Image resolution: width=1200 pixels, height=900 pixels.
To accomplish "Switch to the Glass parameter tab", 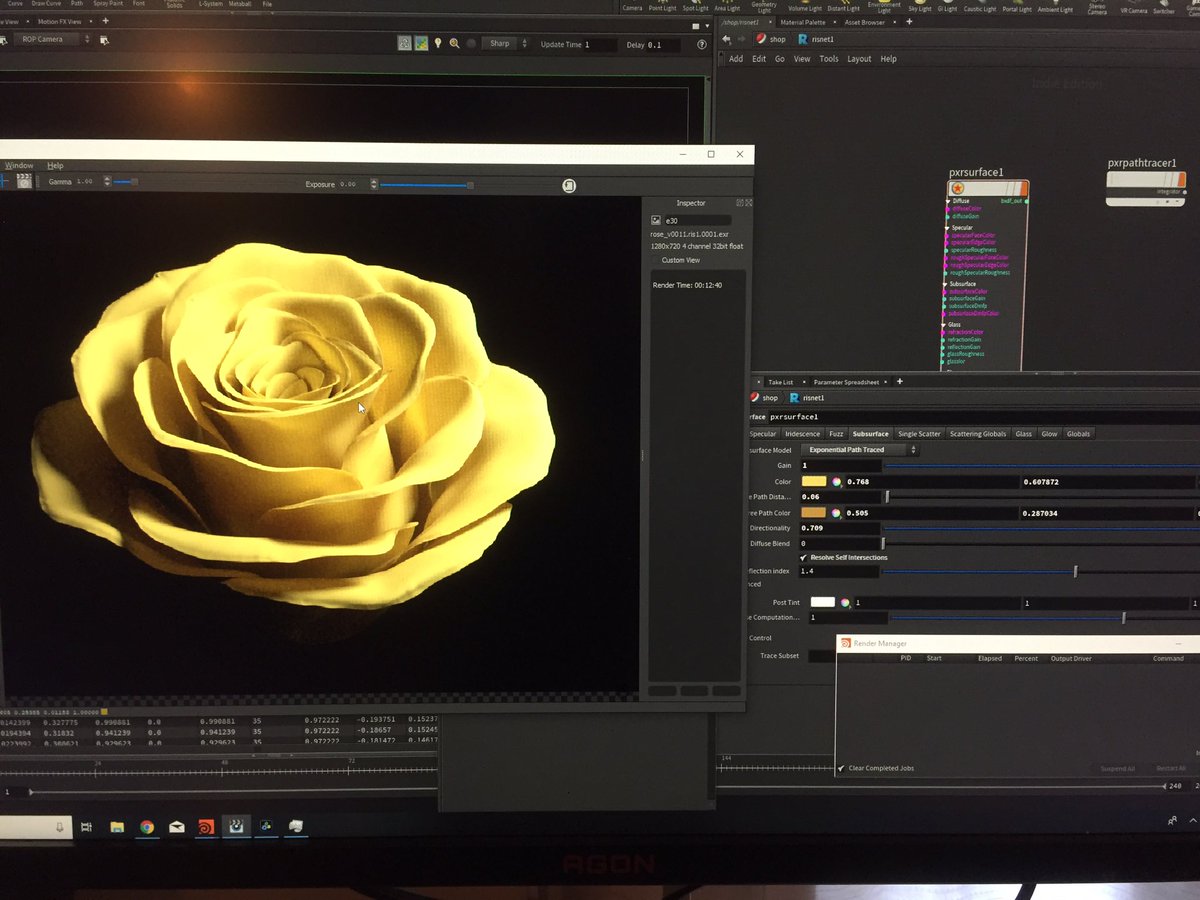I will pos(1023,434).
